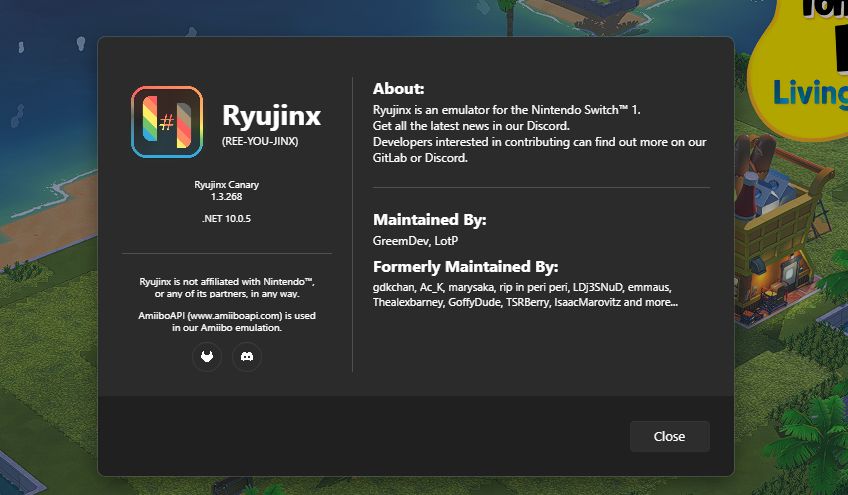Click the Ryujinx Canary version label
Screen dimensions: 848x495
coord(227,184)
